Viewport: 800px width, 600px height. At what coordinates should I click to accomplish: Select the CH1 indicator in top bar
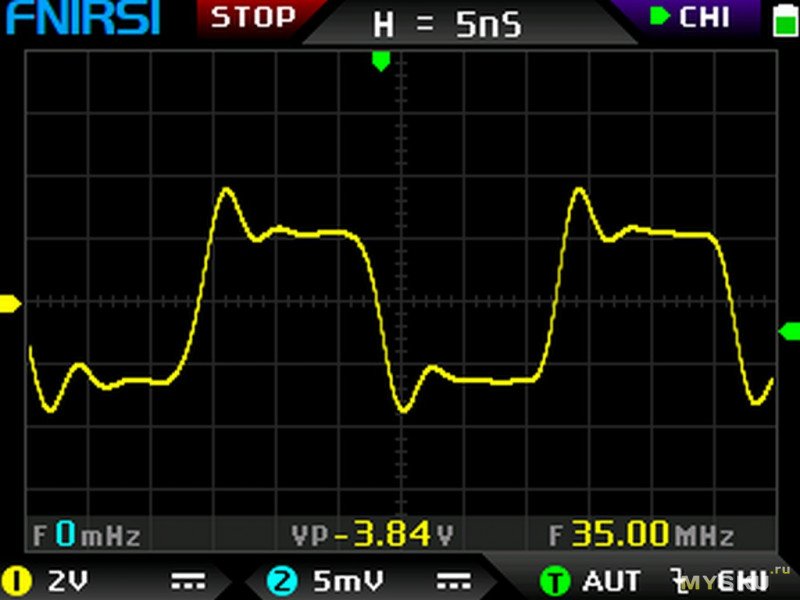[x=690, y=17]
